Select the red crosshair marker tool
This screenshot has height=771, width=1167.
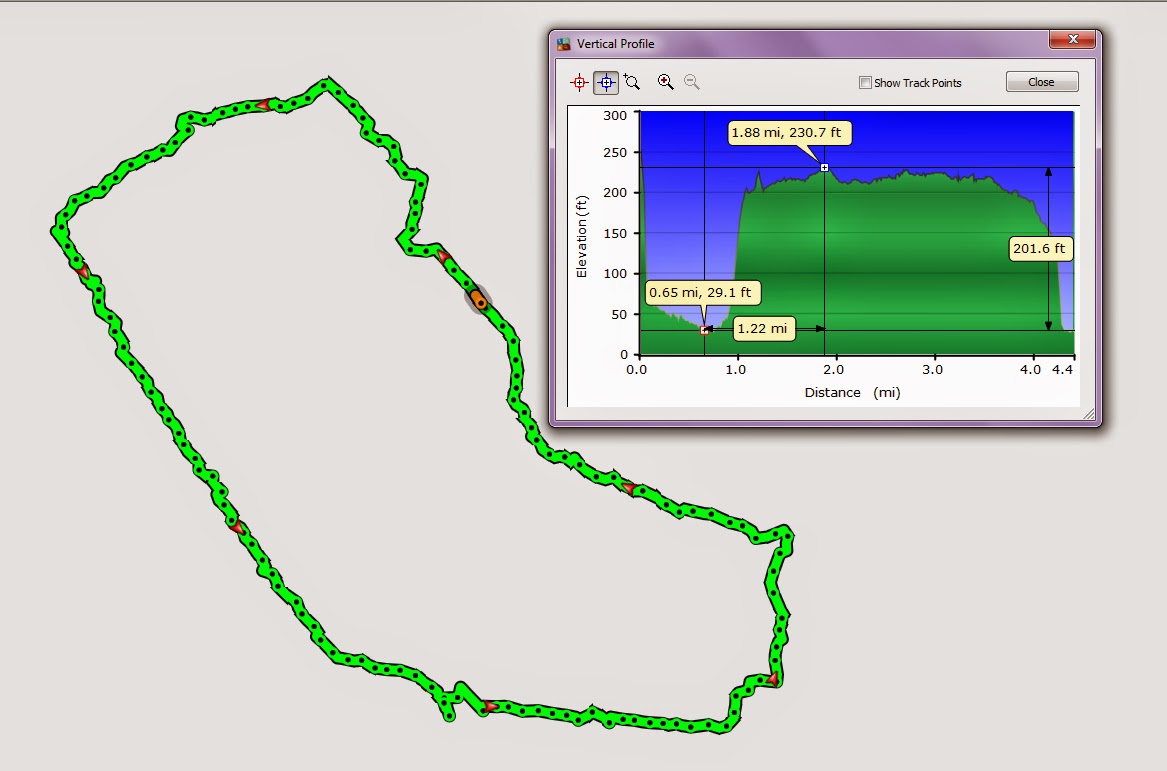click(579, 83)
